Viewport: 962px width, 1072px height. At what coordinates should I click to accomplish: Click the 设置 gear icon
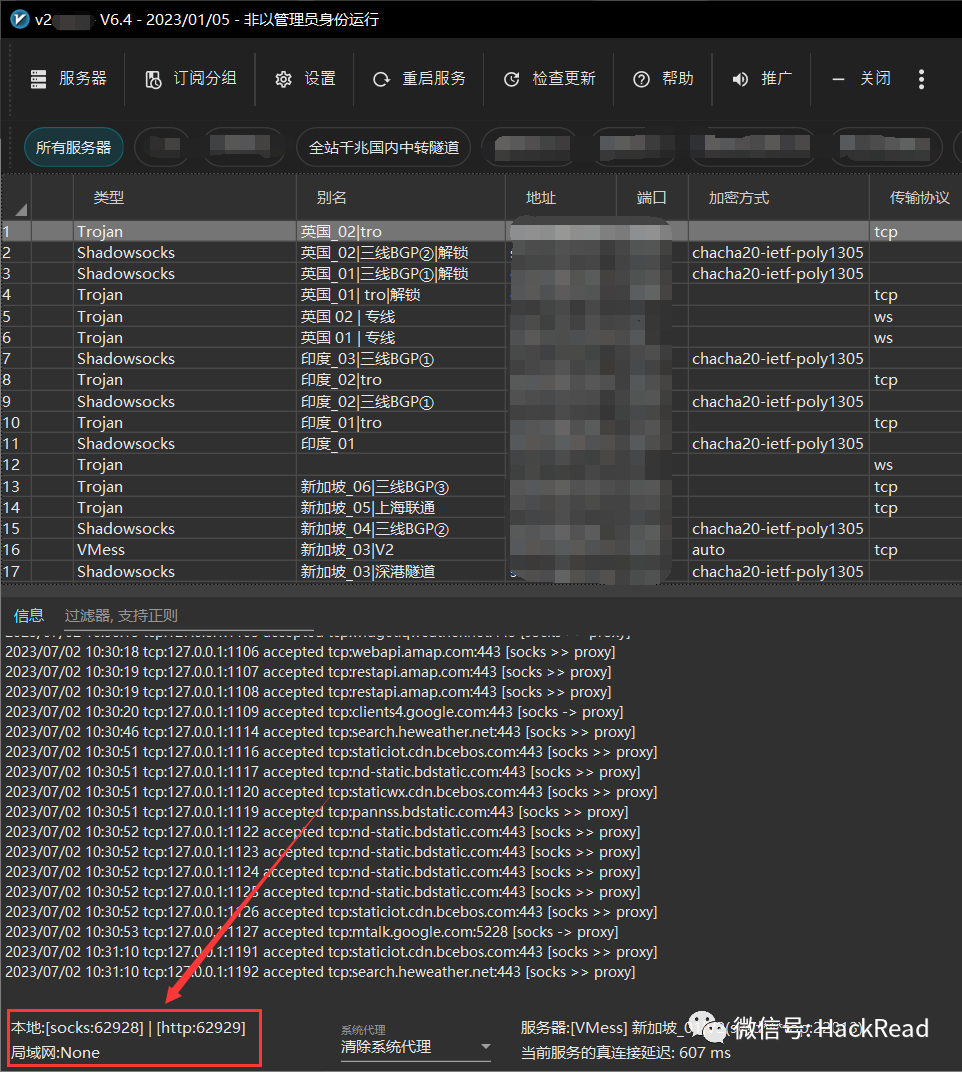pyautogui.click(x=283, y=80)
